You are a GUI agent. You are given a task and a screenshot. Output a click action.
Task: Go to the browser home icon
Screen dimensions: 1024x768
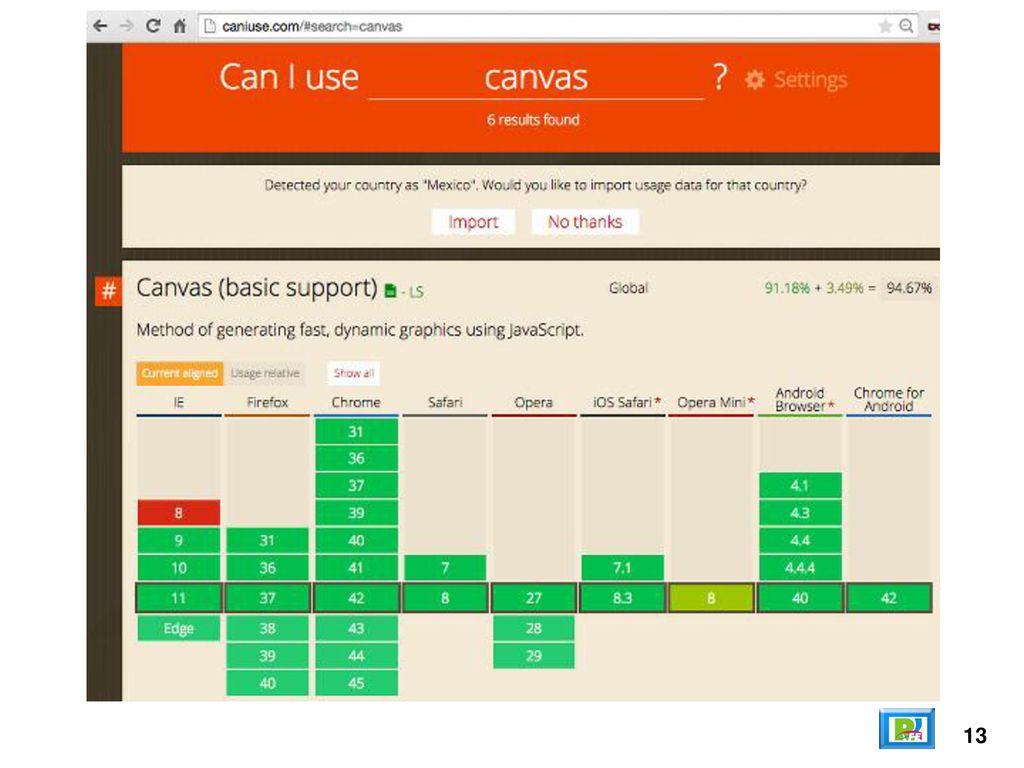pyautogui.click(x=180, y=26)
